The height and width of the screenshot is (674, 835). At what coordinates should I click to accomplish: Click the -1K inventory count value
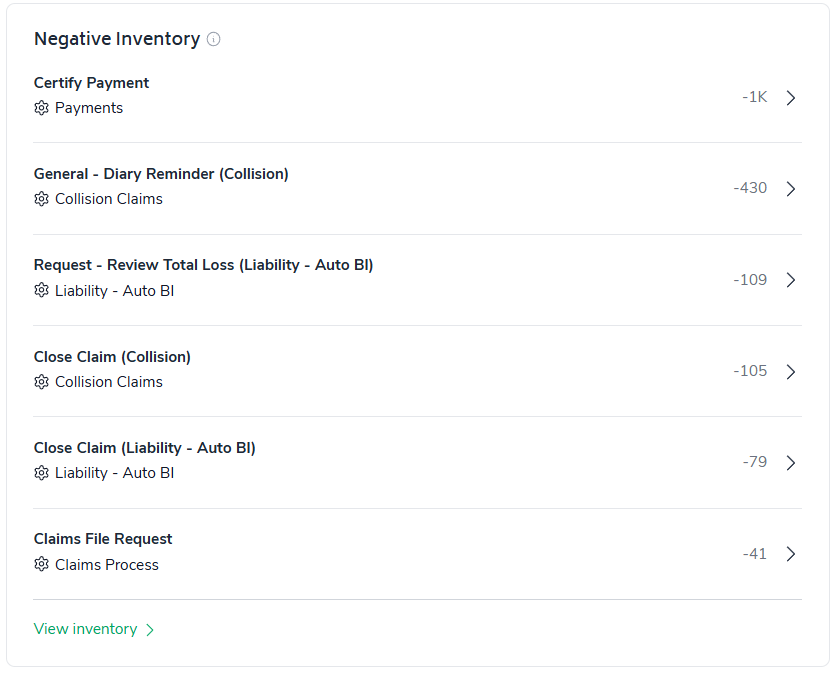coord(755,97)
